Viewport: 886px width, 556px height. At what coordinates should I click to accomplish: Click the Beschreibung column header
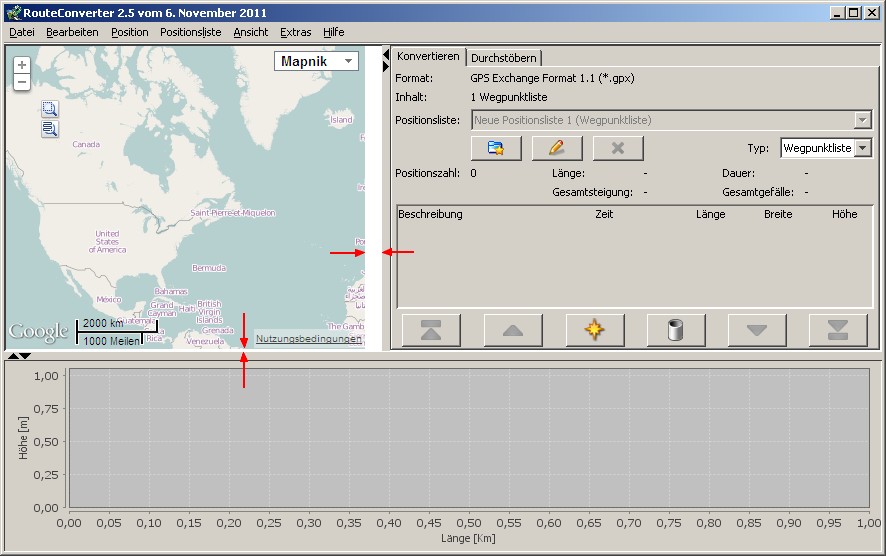(x=430, y=214)
